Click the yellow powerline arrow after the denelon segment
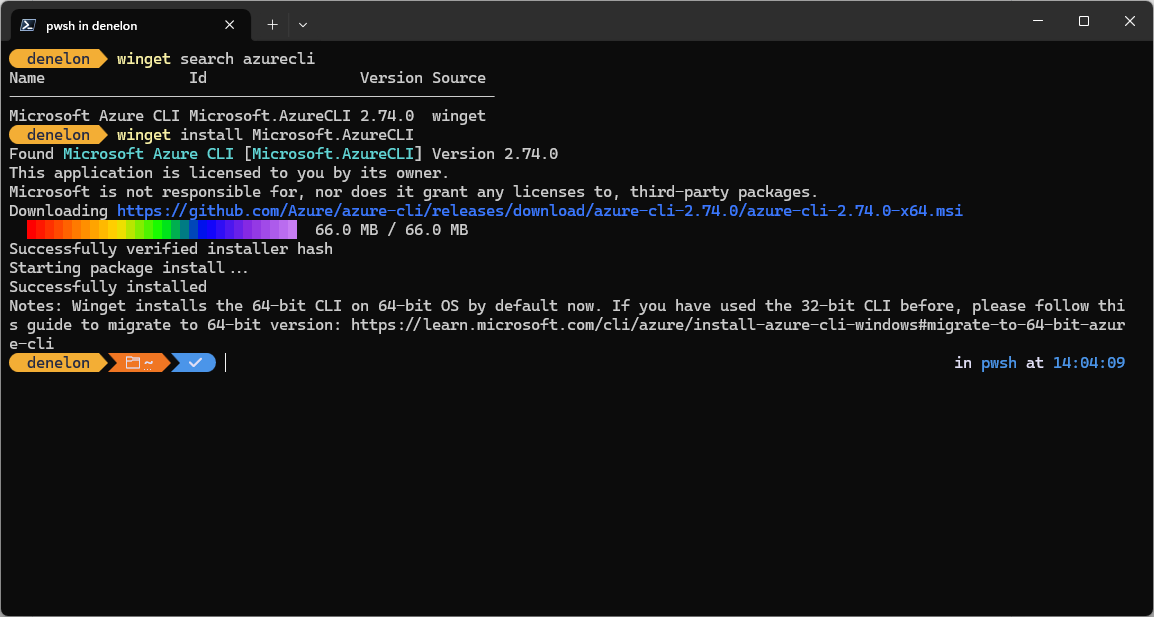 (x=105, y=362)
